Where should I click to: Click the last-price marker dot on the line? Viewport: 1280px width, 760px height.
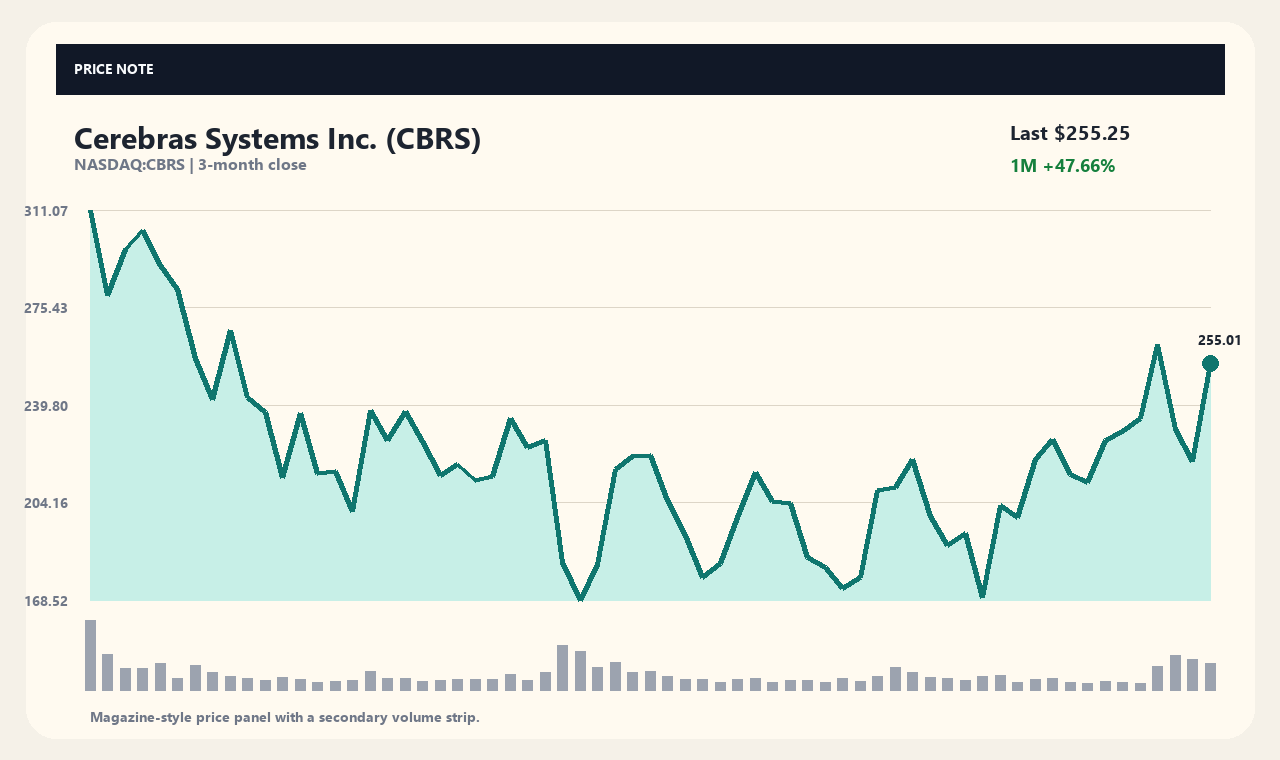[1210, 364]
